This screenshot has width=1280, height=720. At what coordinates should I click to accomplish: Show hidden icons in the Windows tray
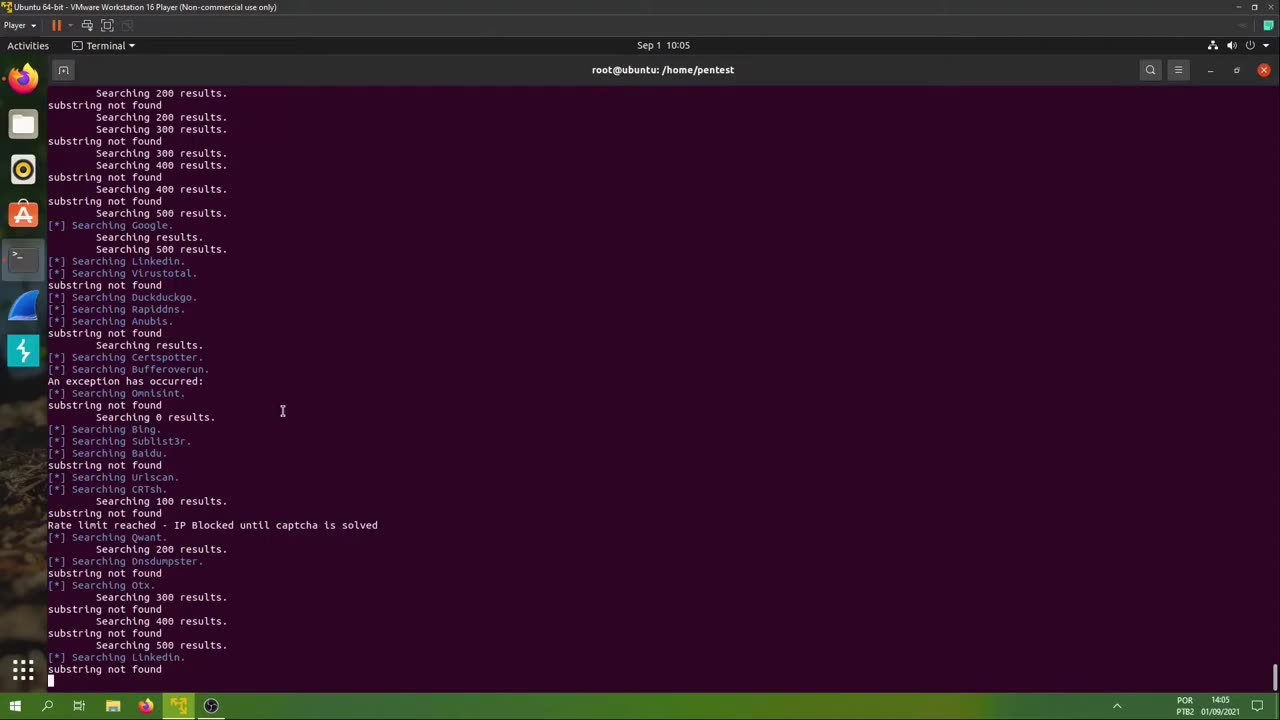pyautogui.click(x=1117, y=706)
